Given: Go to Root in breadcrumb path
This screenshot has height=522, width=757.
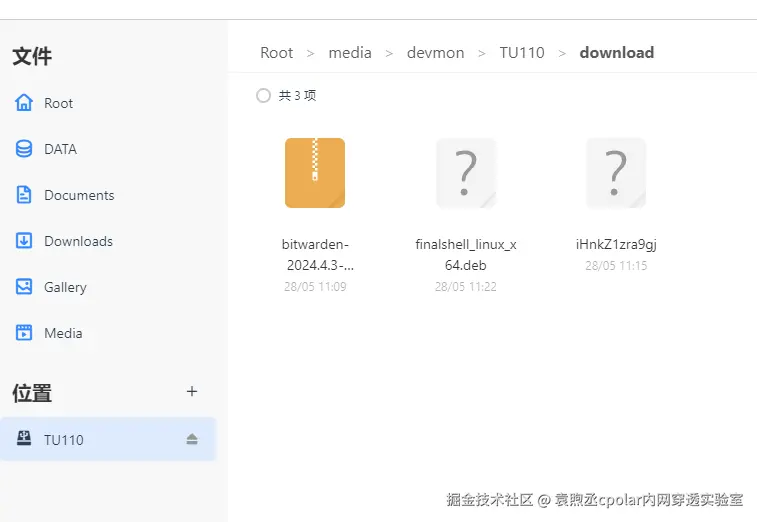Looking at the screenshot, I should click(x=277, y=53).
